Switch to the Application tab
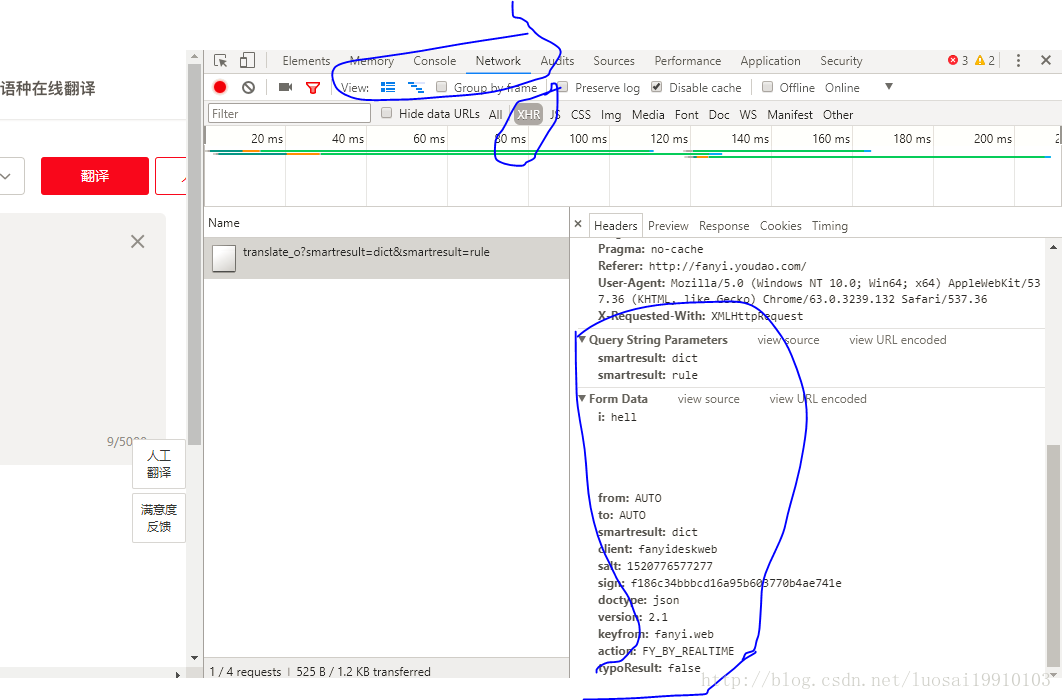The image size is (1062, 700). pyautogui.click(x=770, y=61)
